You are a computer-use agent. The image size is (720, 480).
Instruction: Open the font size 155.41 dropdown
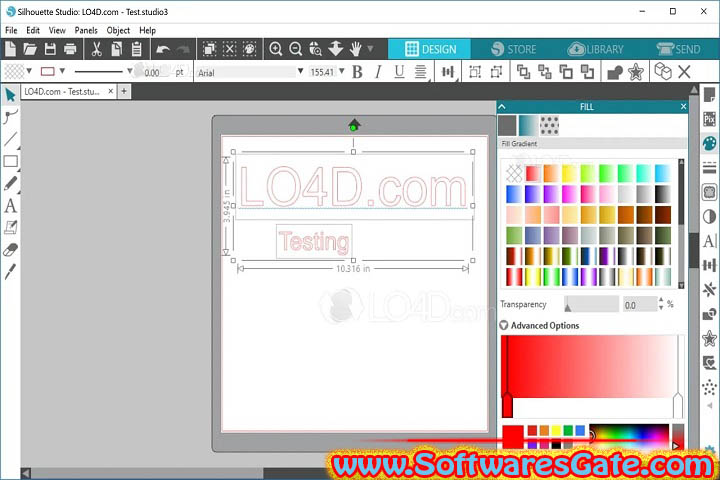click(342, 72)
